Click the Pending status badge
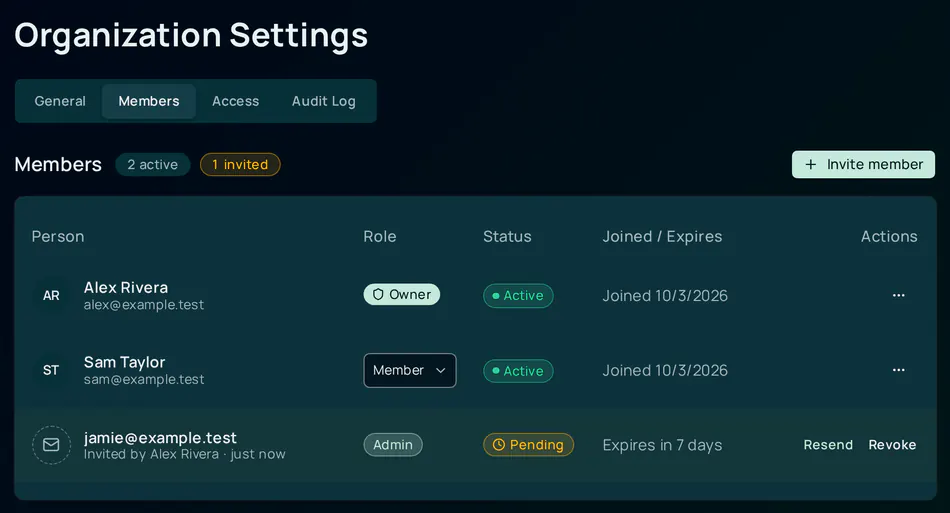Image resolution: width=950 pixels, height=513 pixels. coord(528,445)
